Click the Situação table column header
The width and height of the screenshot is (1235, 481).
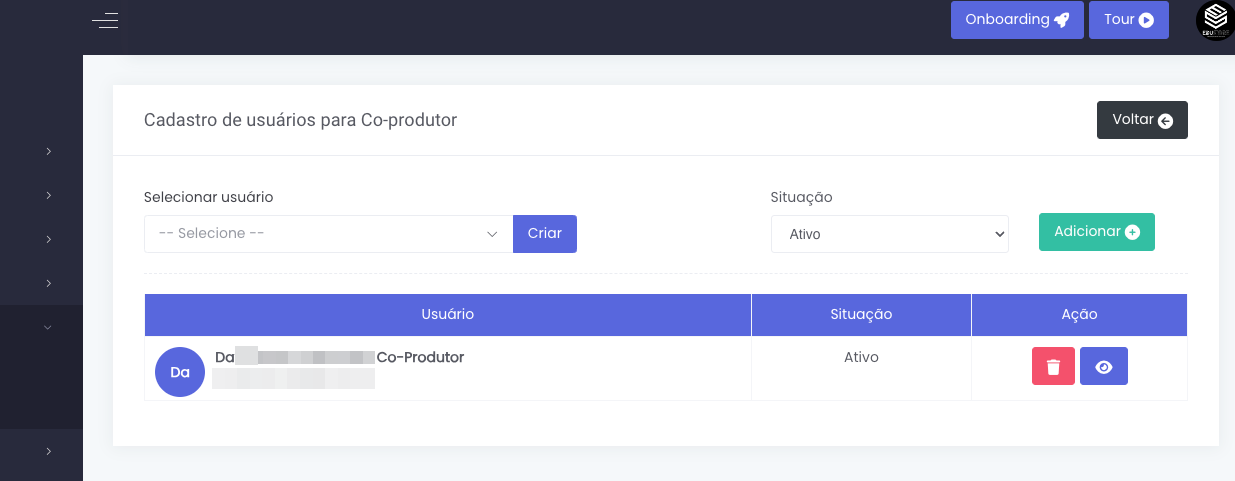tap(860, 314)
